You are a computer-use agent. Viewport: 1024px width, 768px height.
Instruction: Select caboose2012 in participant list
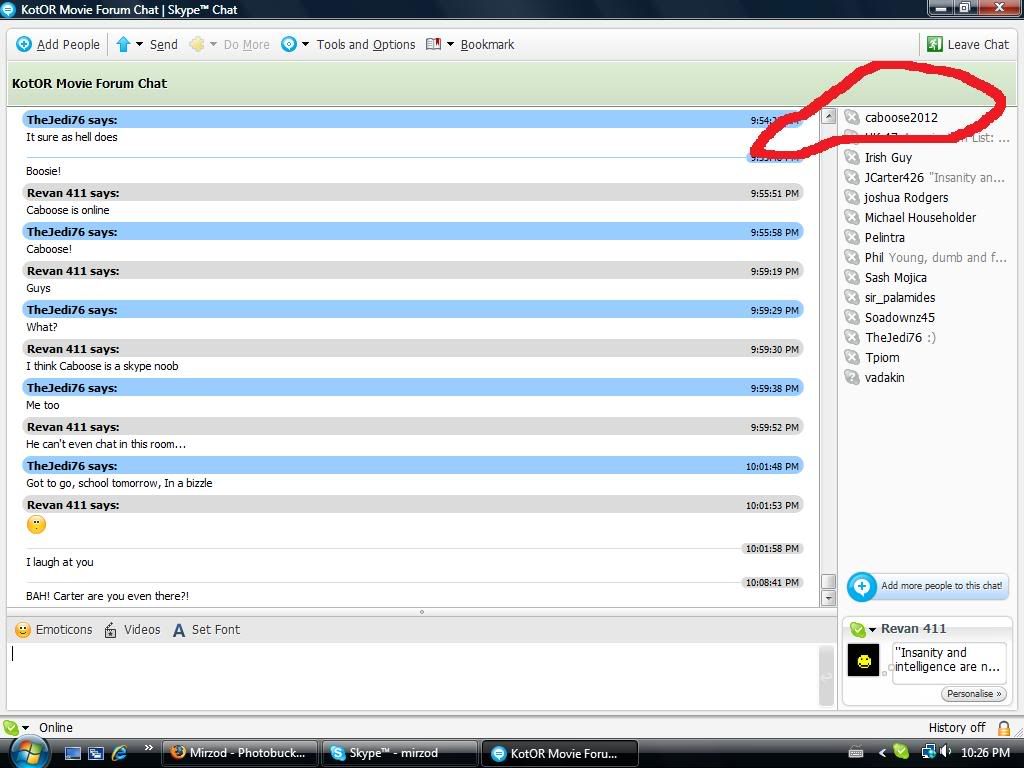click(900, 118)
